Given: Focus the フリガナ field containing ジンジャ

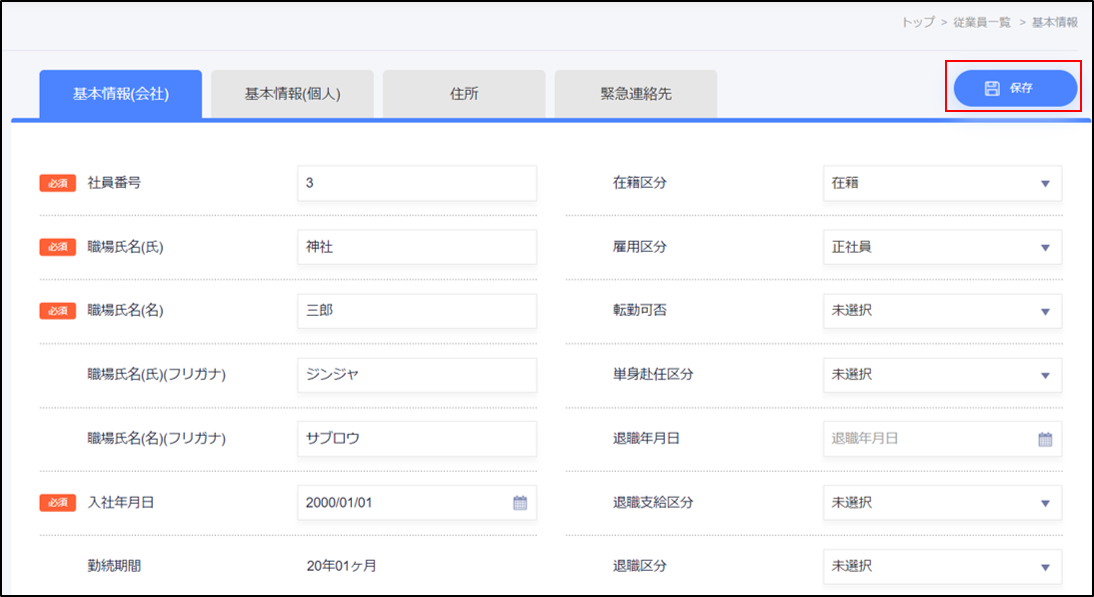Looking at the screenshot, I should click(416, 374).
